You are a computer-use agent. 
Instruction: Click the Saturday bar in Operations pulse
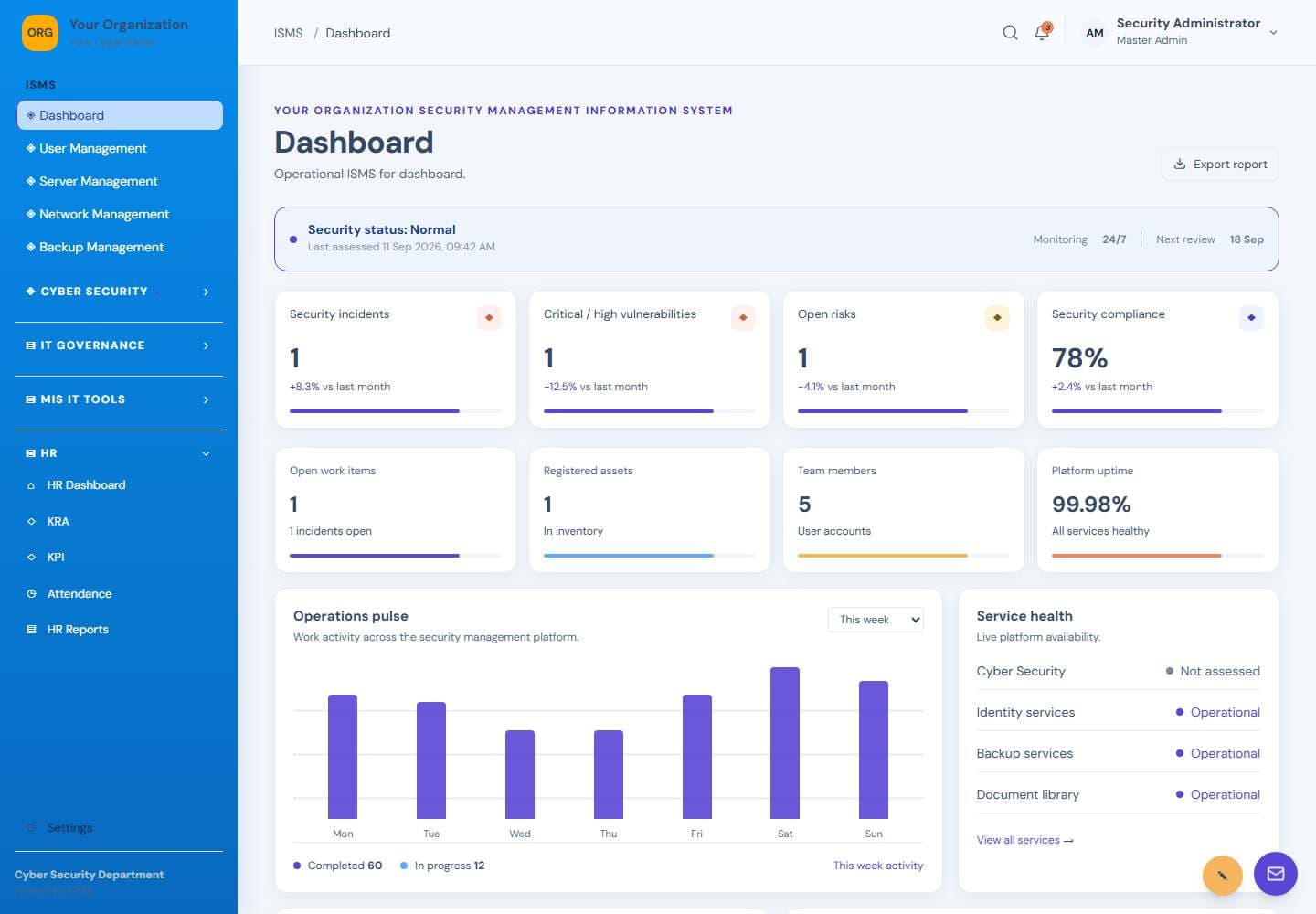pos(785,743)
